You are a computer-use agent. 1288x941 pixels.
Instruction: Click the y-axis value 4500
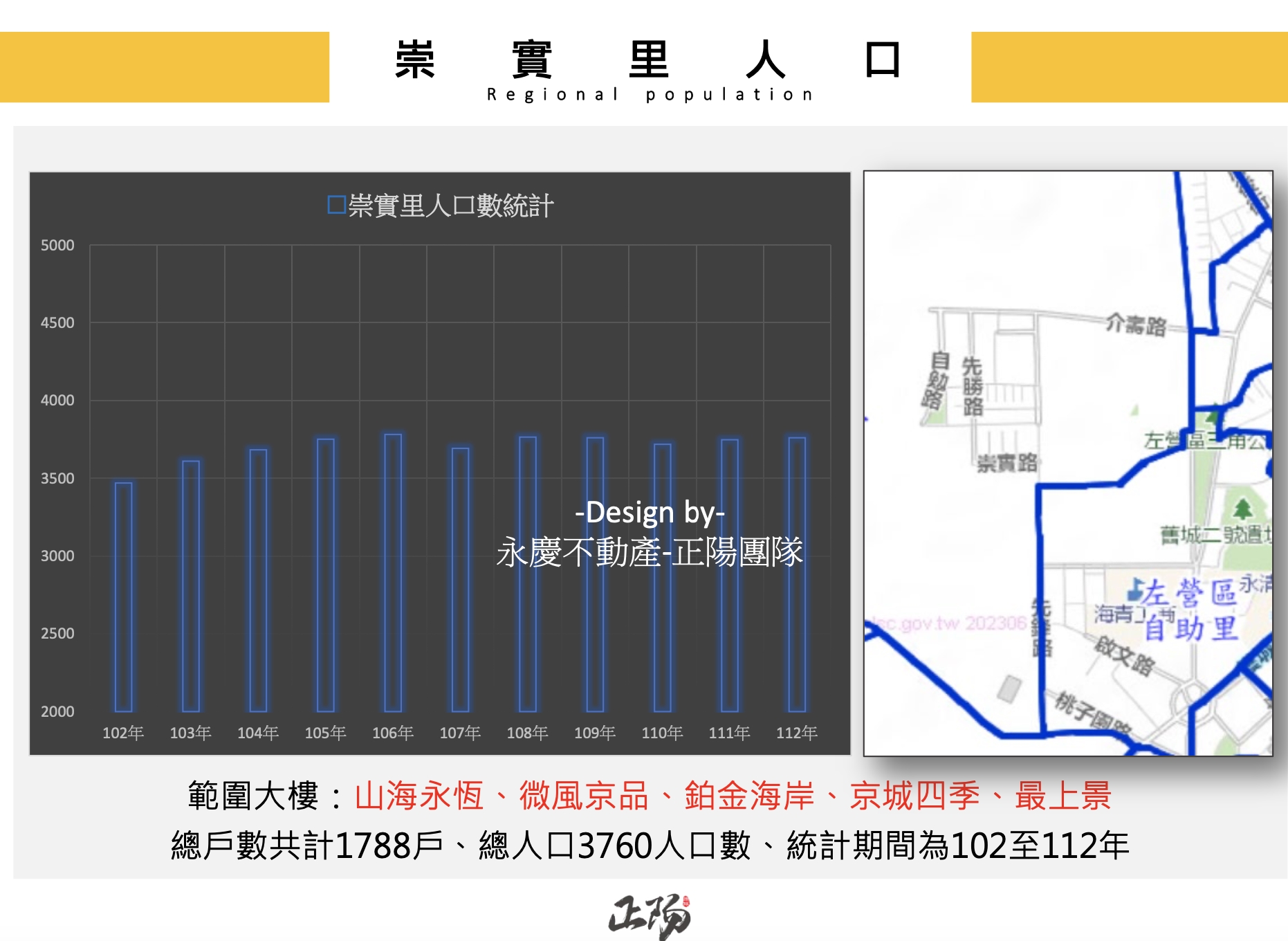click(57, 322)
